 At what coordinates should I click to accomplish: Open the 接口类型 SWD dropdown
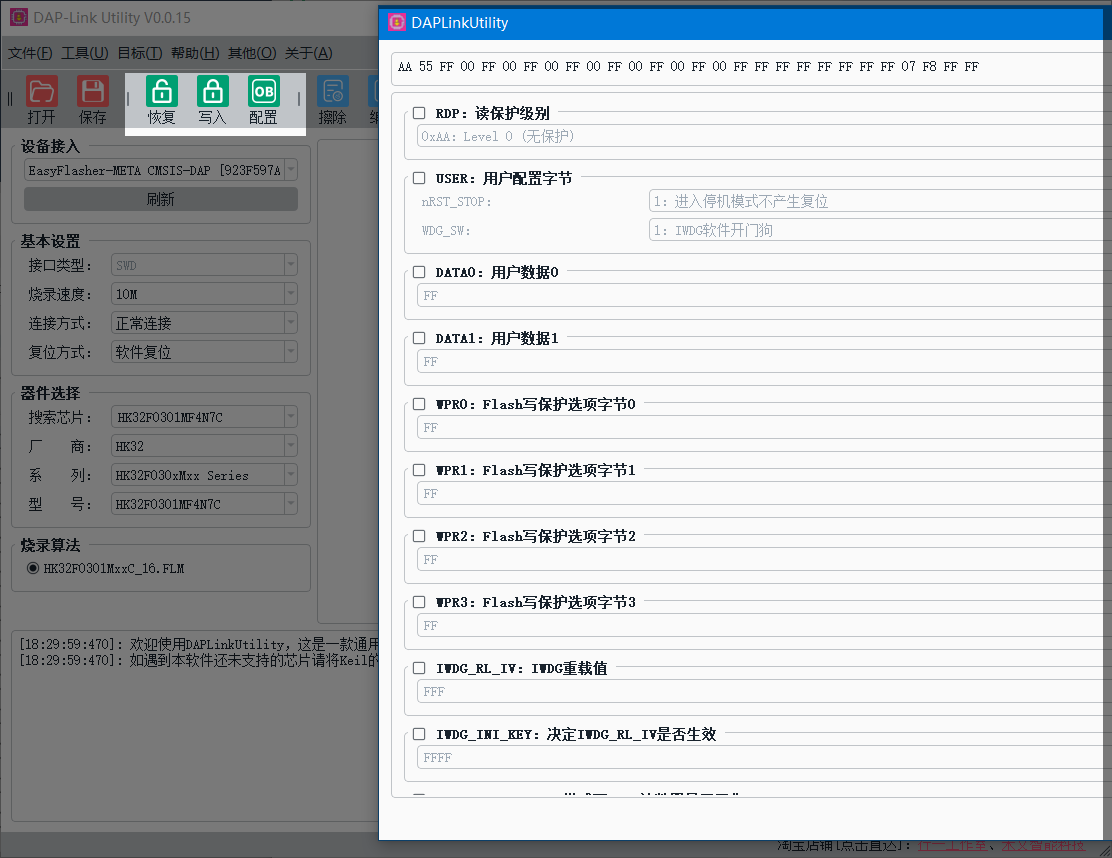coord(204,265)
